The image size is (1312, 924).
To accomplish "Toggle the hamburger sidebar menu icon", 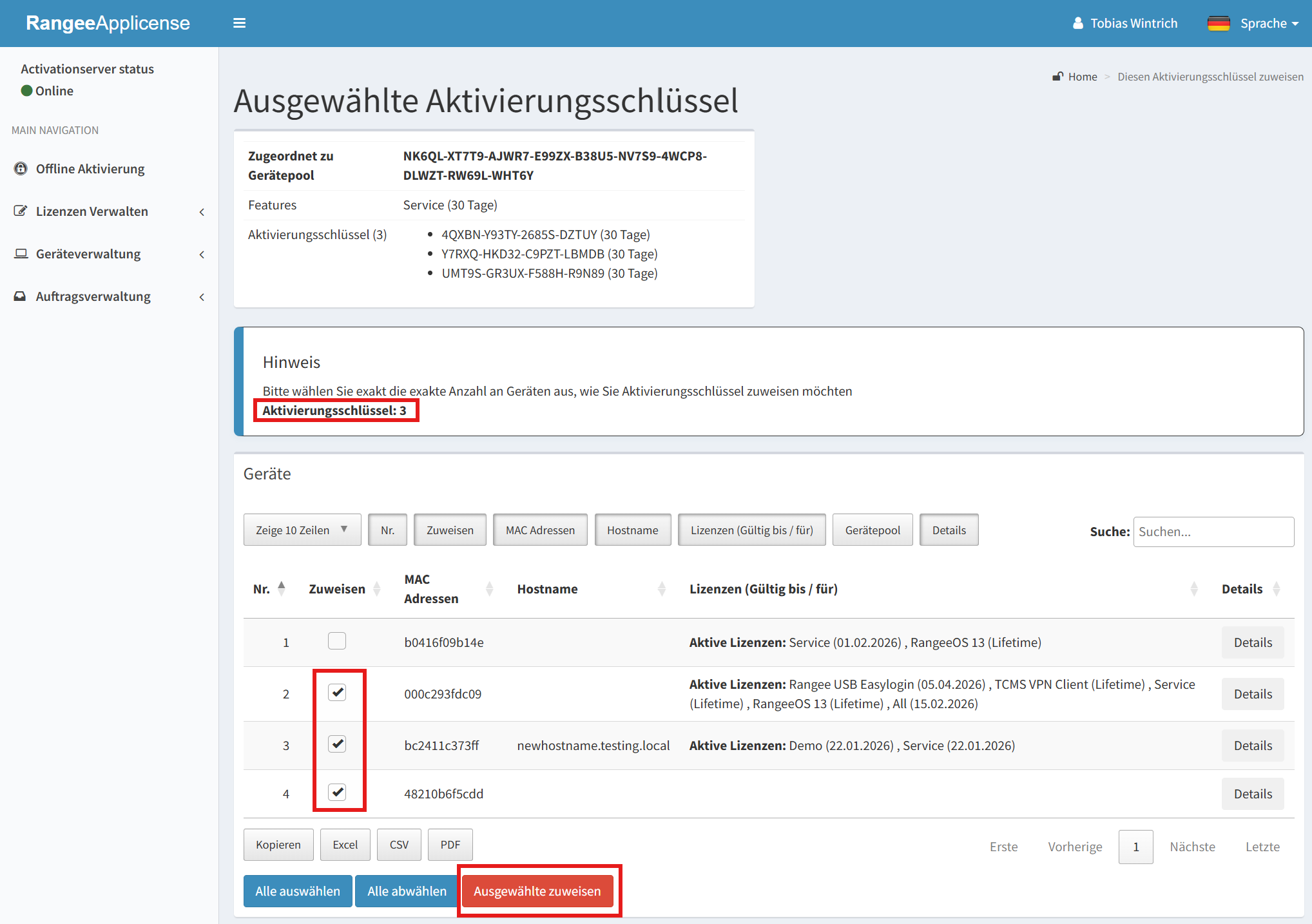I will click(239, 23).
